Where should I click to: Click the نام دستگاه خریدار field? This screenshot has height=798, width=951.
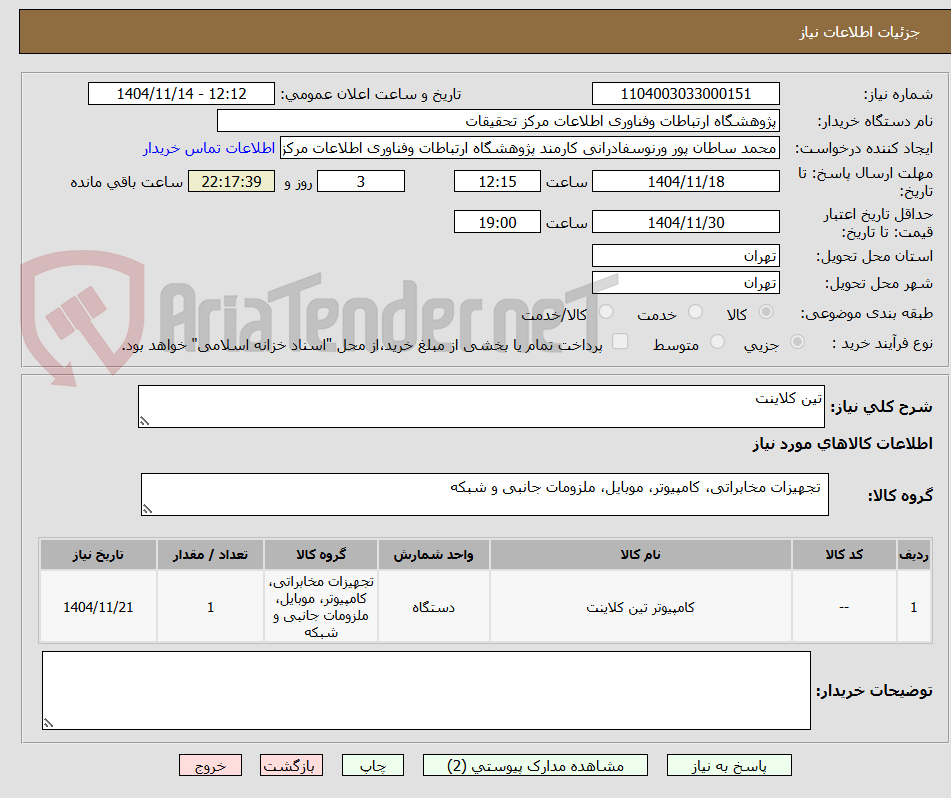[498, 121]
